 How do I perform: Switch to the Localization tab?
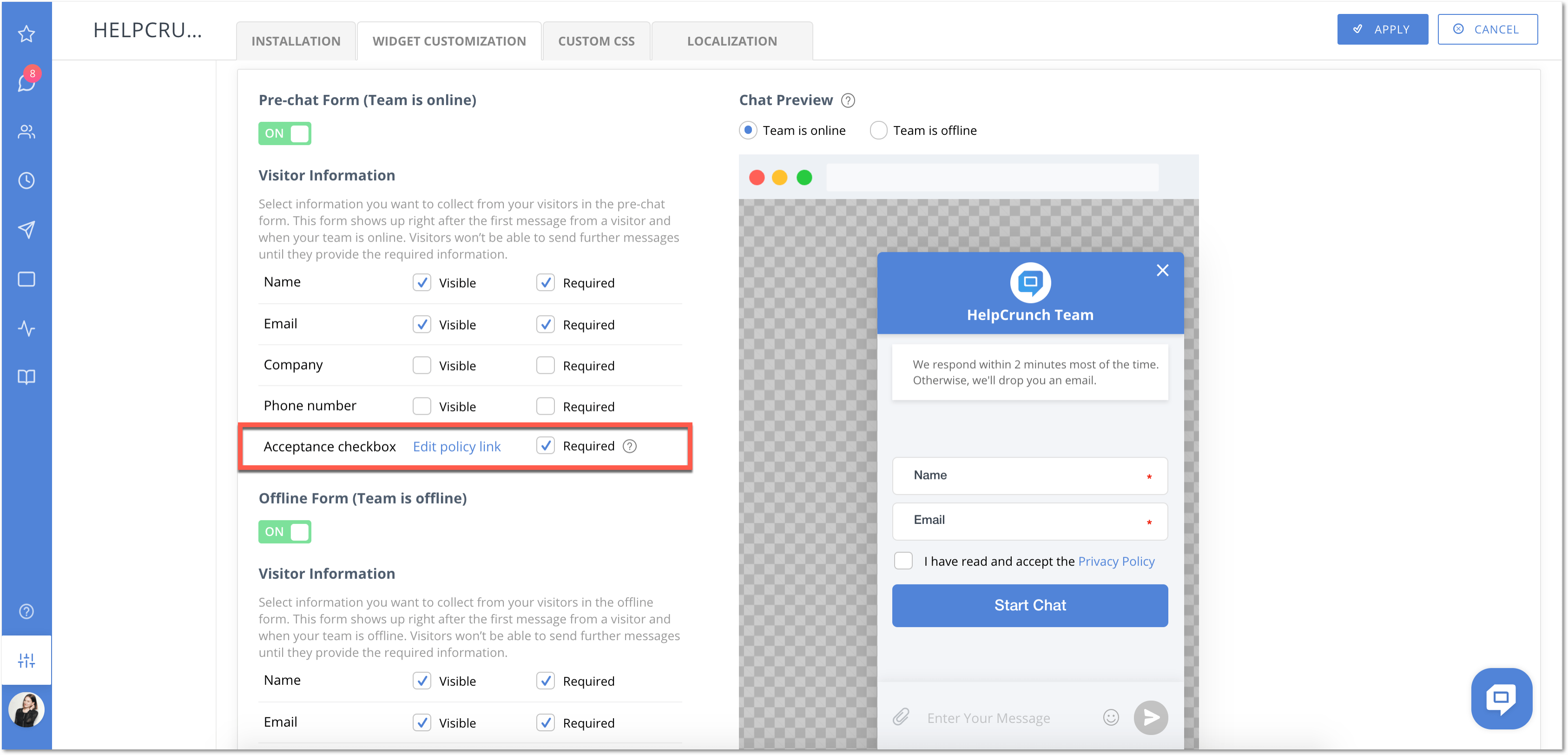pos(732,41)
